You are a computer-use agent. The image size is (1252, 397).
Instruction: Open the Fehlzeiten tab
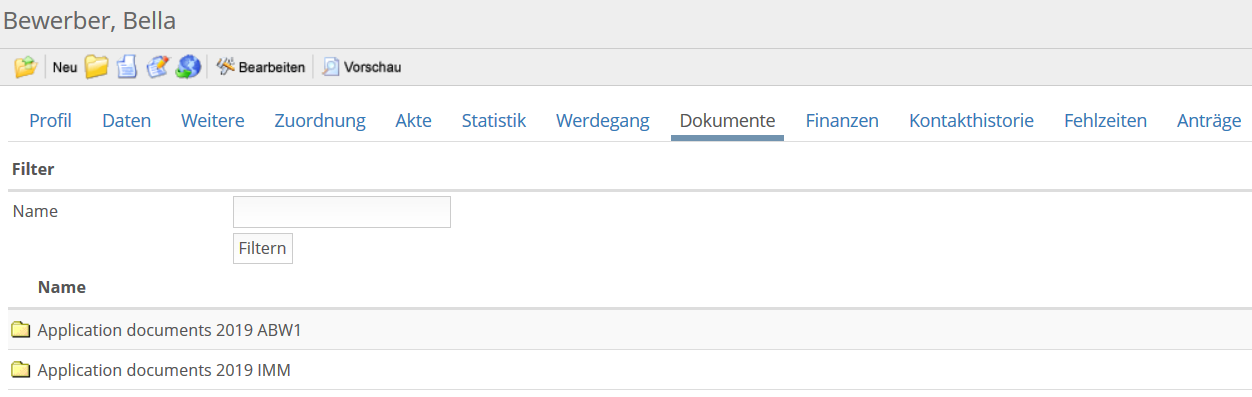(x=1105, y=121)
